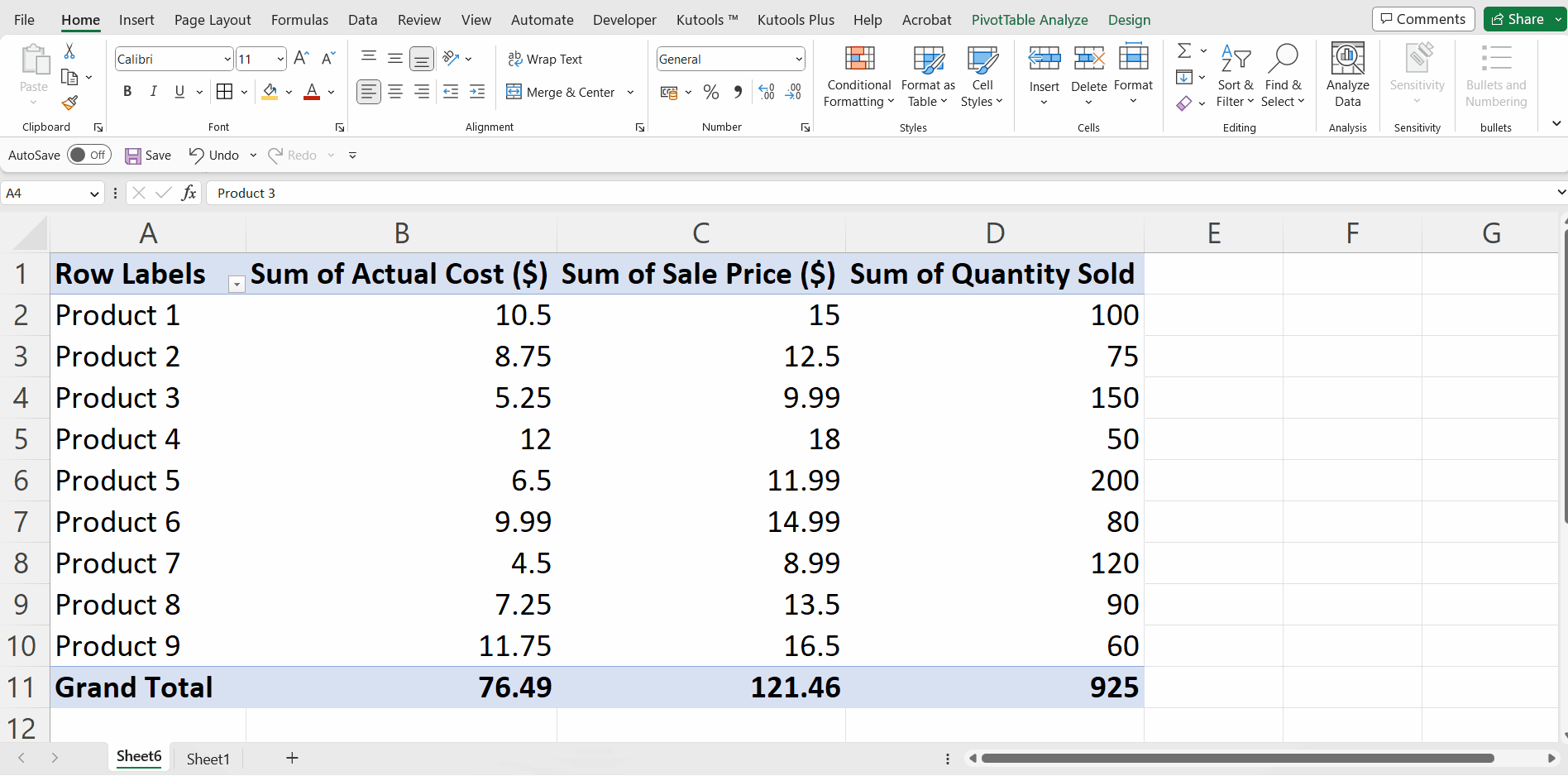Viewport: 1568px width, 776px height.
Task: Open the Formulas ribbon tab
Action: pos(299,19)
